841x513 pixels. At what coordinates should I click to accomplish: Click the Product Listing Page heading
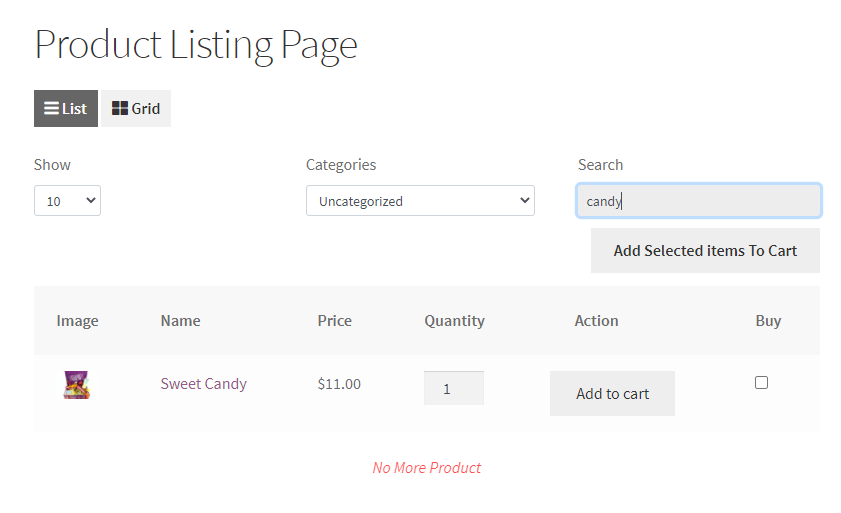(196, 45)
